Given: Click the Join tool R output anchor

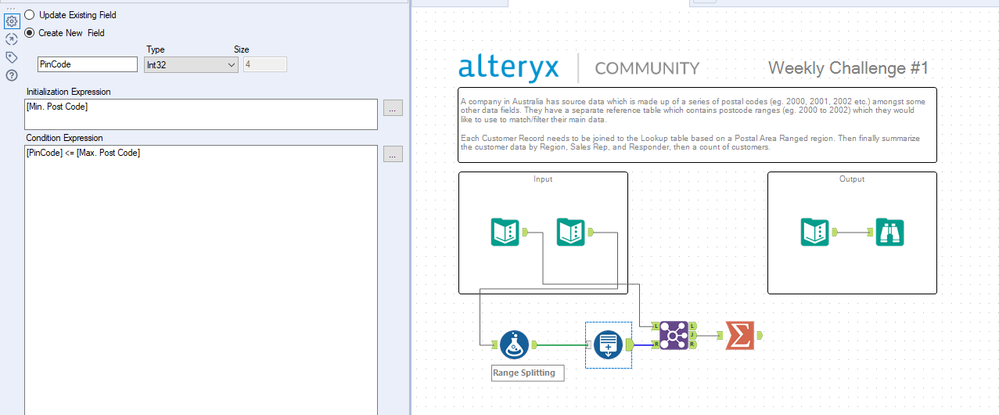Looking at the screenshot, I should point(693,344).
